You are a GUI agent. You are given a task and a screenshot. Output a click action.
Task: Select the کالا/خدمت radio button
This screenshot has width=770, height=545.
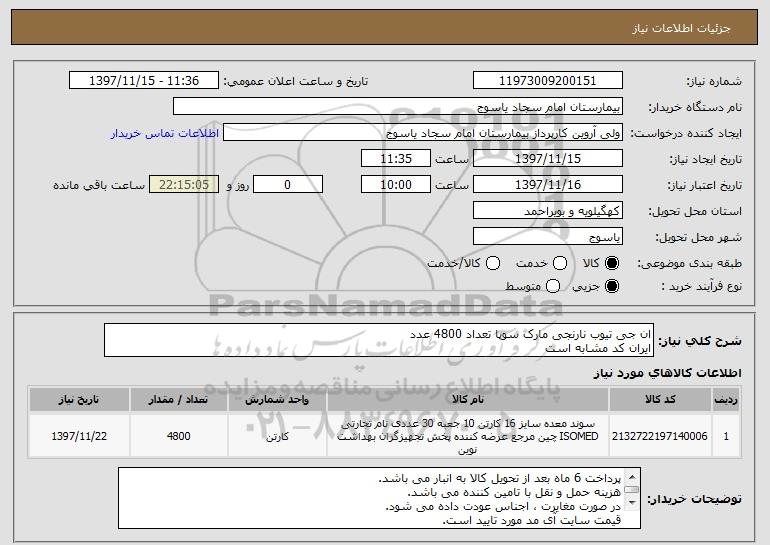pos(493,263)
